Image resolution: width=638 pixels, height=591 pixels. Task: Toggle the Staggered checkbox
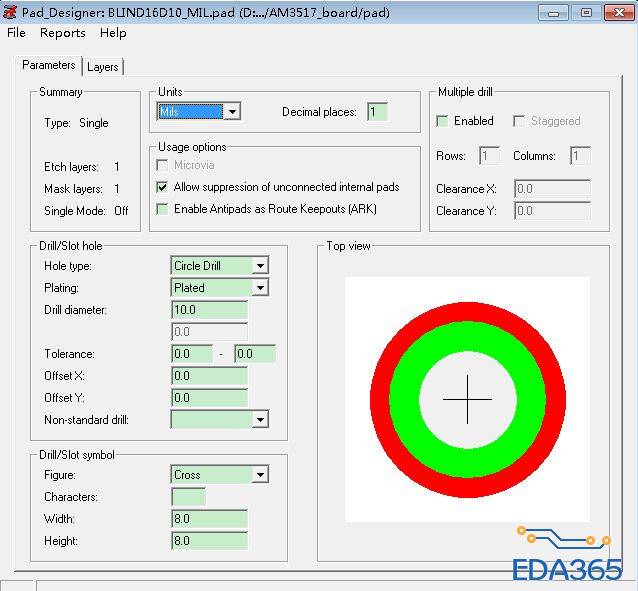tap(519, 121)
